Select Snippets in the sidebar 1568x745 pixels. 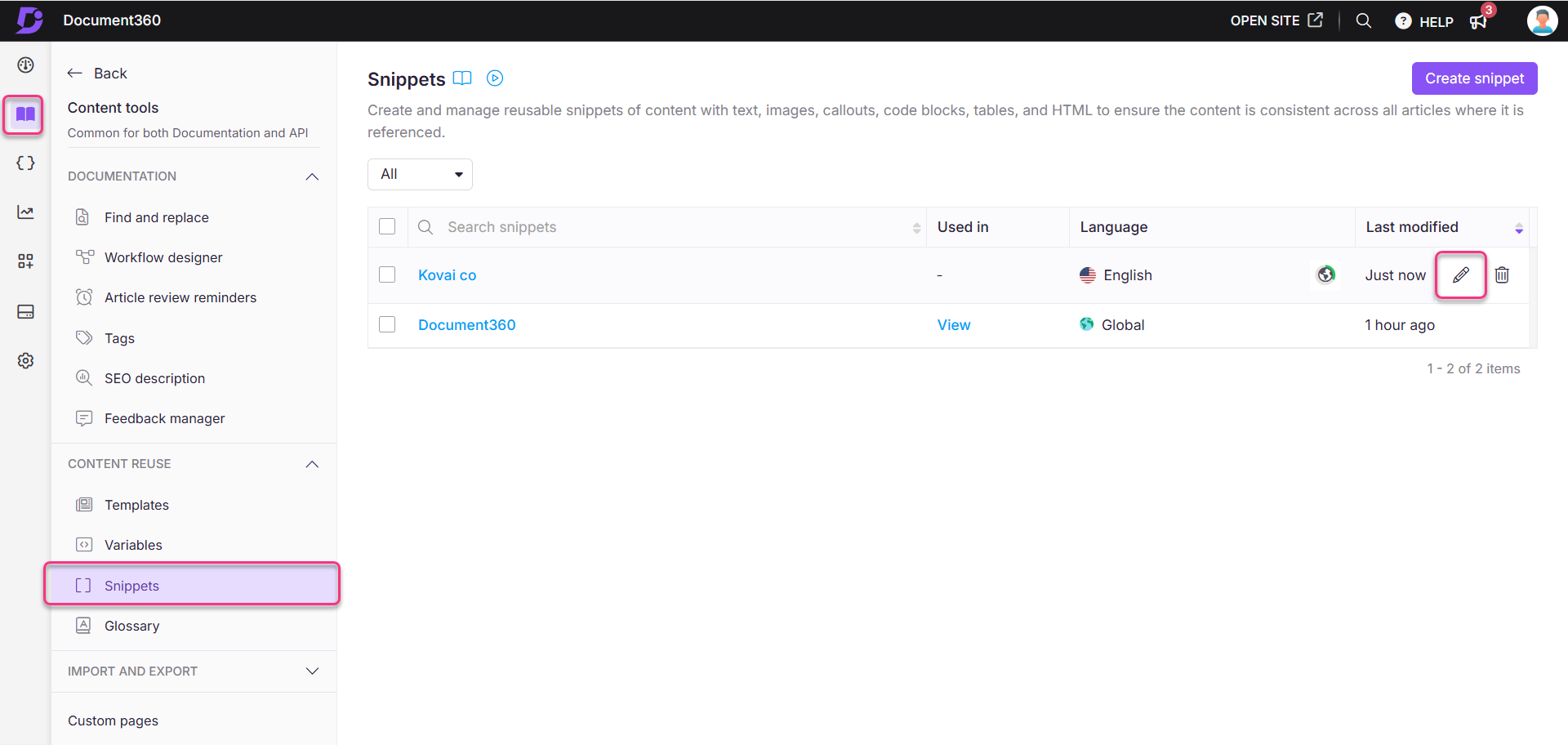[x=192, y=585]
